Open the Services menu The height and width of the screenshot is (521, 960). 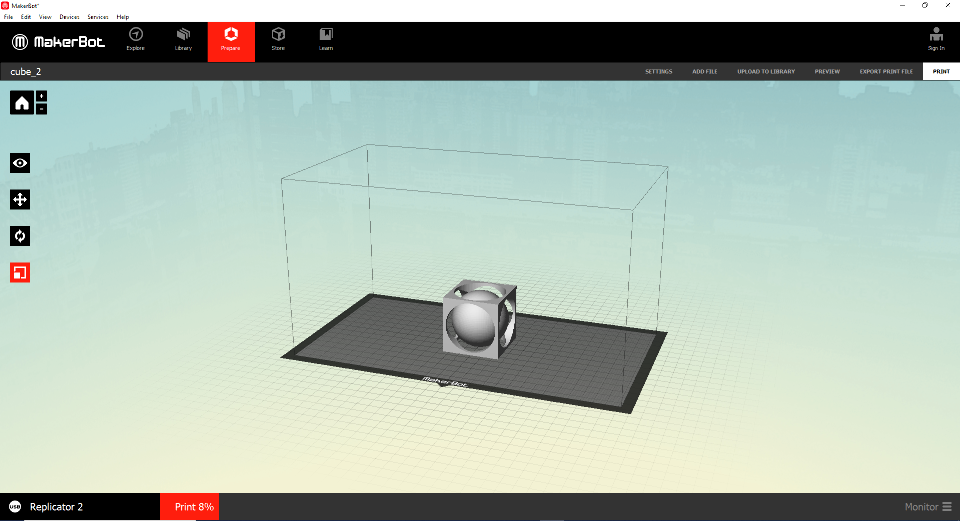97,17
